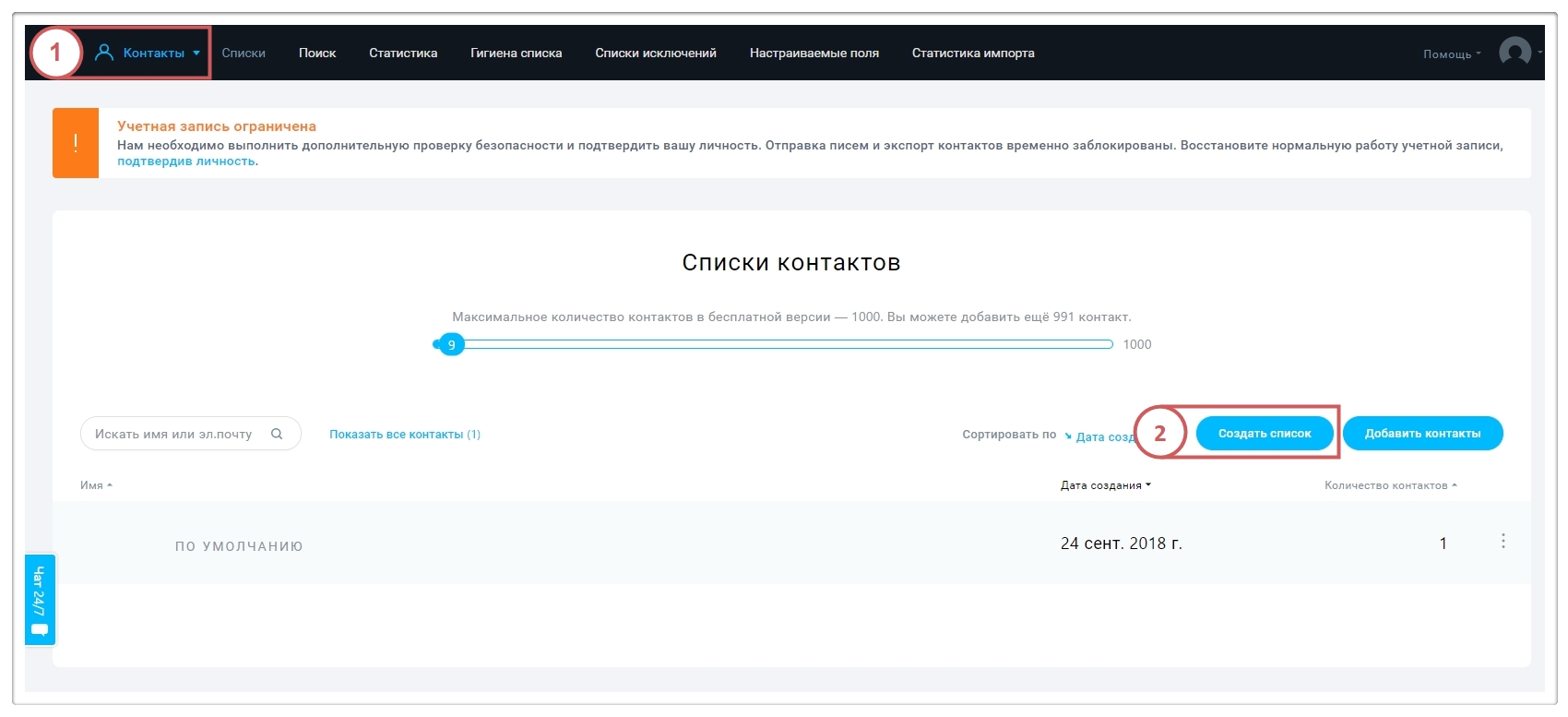Sort lists by Имя column
This screenshot has width=1568, height=717.
pos(96,485)
